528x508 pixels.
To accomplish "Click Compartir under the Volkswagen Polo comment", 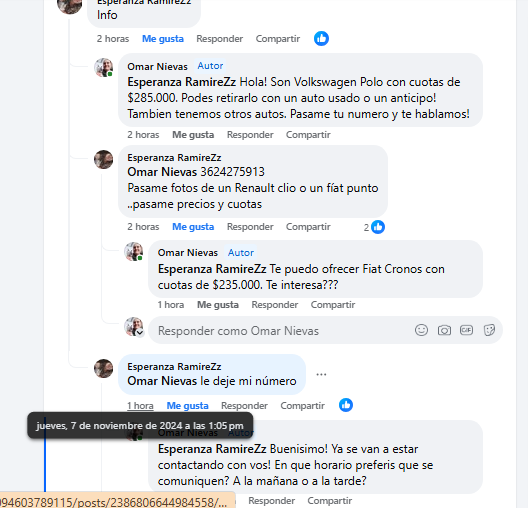I will 308,135.
